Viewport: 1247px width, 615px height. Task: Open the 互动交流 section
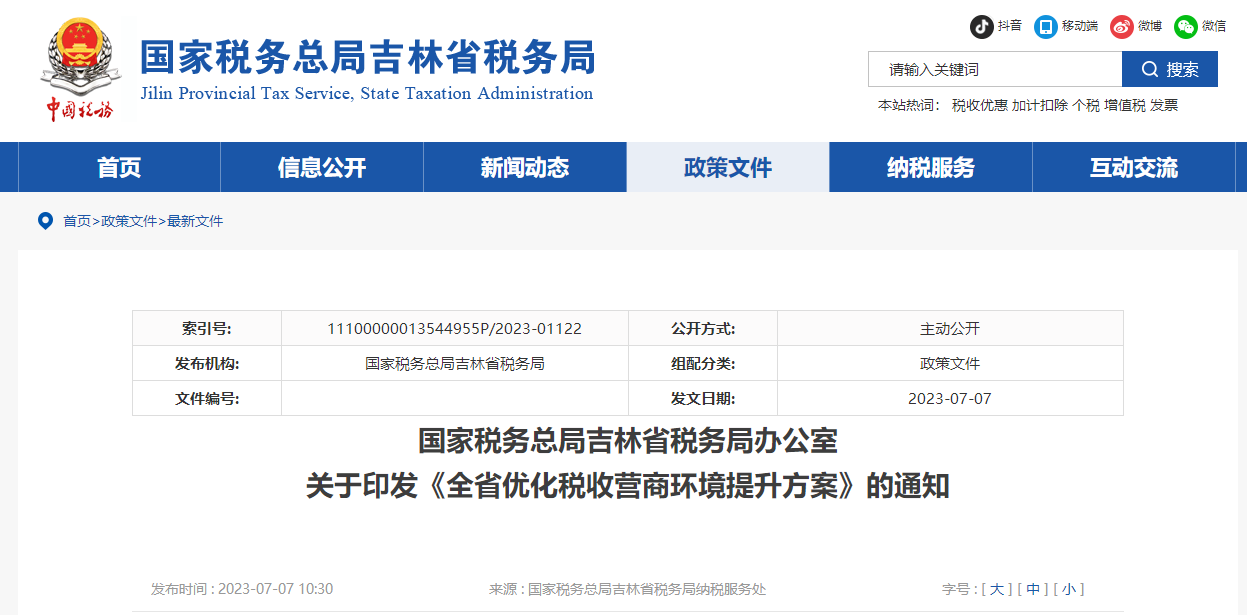(1133, 167)
